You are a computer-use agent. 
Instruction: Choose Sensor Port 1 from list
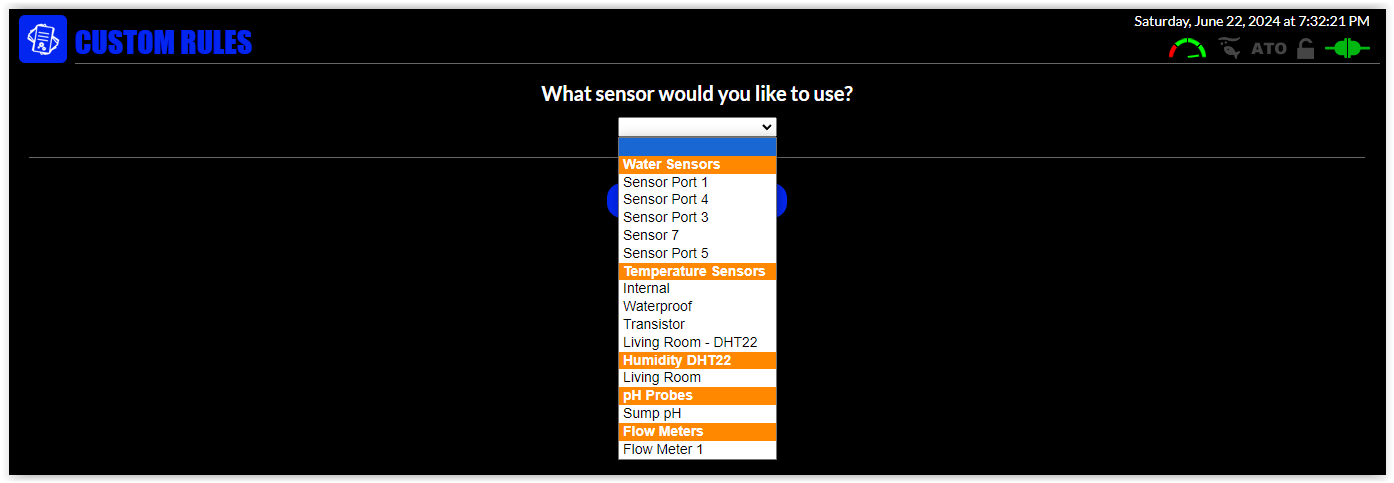(665, 182)
